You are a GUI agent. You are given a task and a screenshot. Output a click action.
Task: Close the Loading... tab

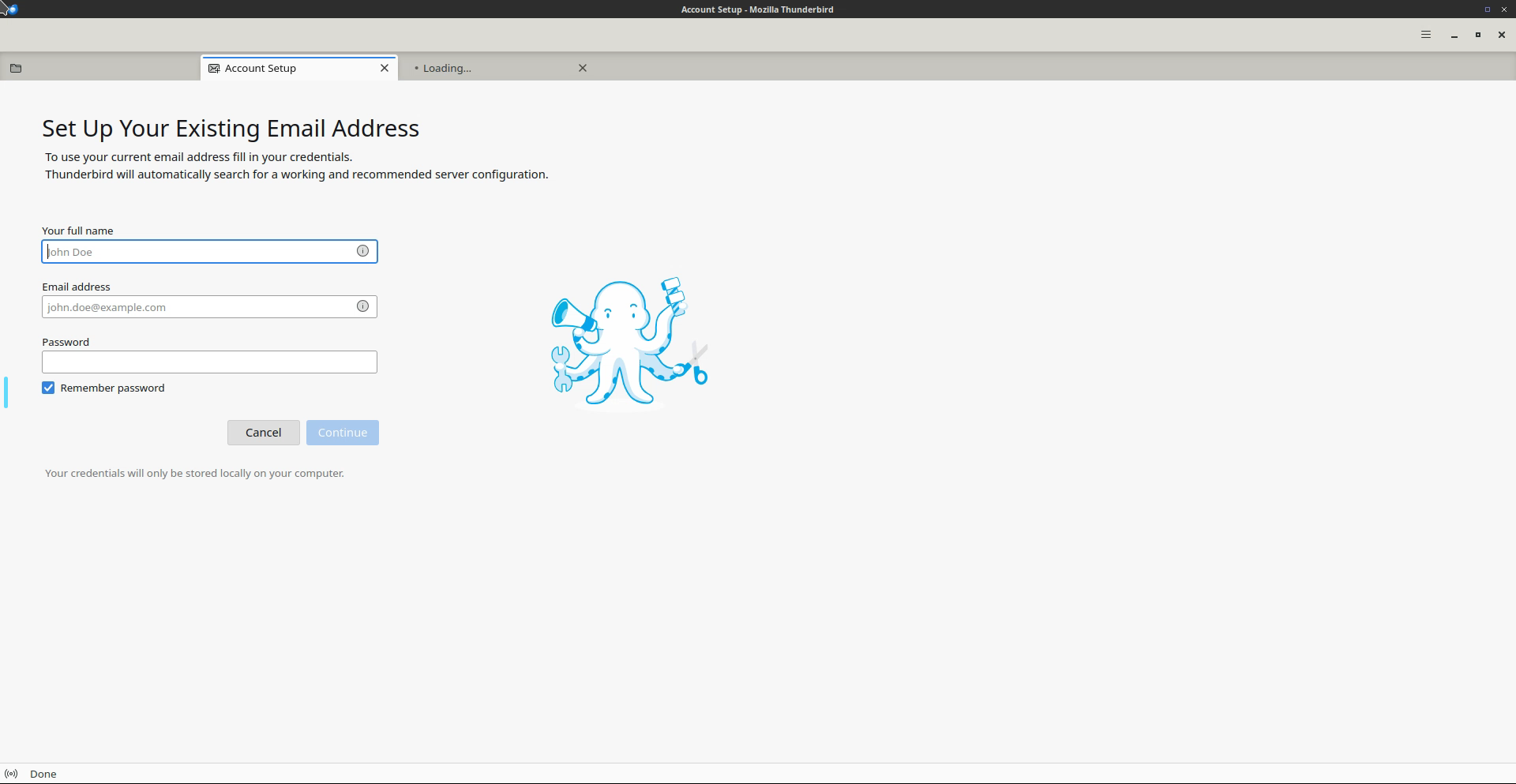[x=583, y=68]
